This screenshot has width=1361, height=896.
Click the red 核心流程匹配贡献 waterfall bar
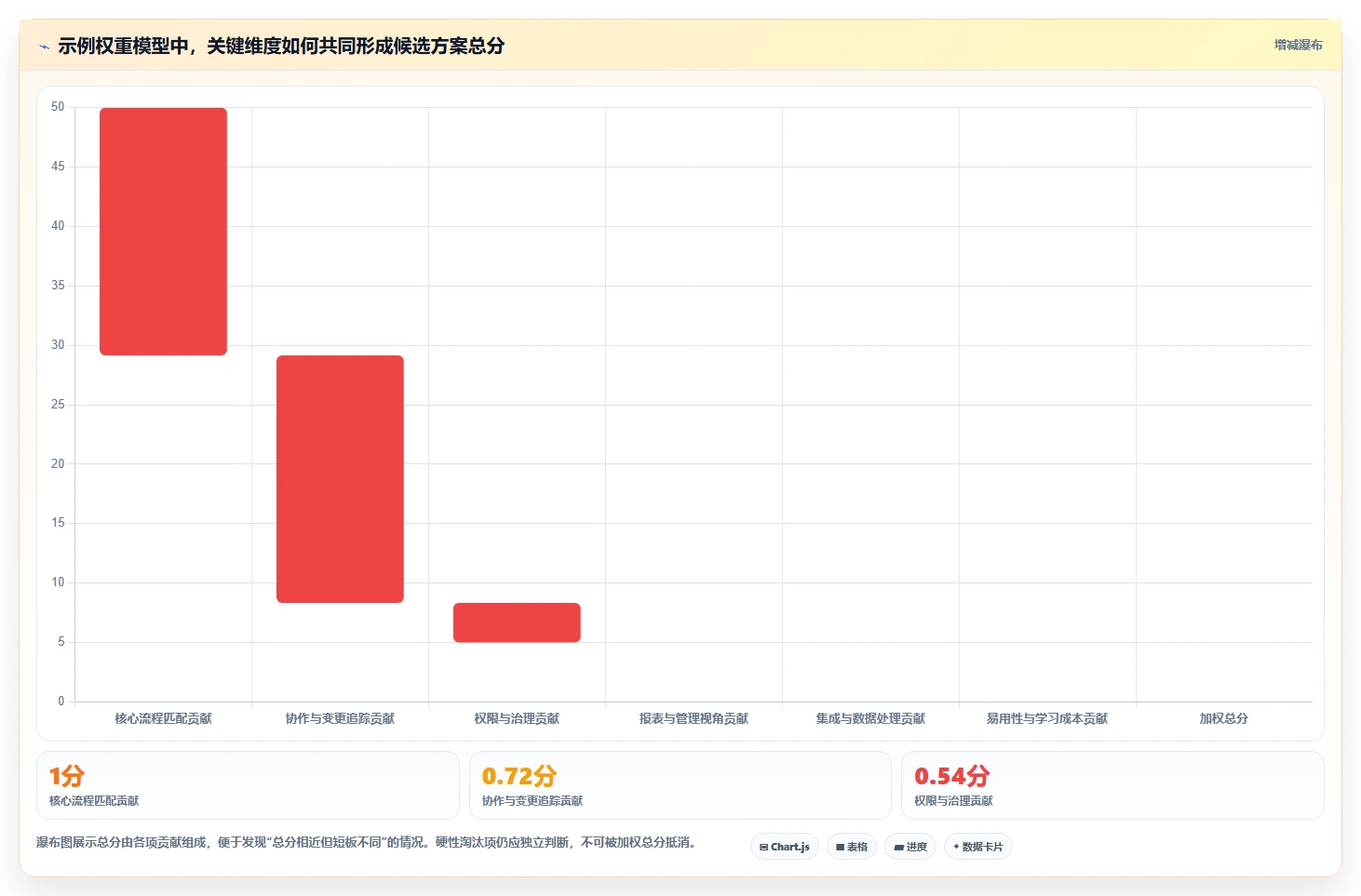coord(163,232)
